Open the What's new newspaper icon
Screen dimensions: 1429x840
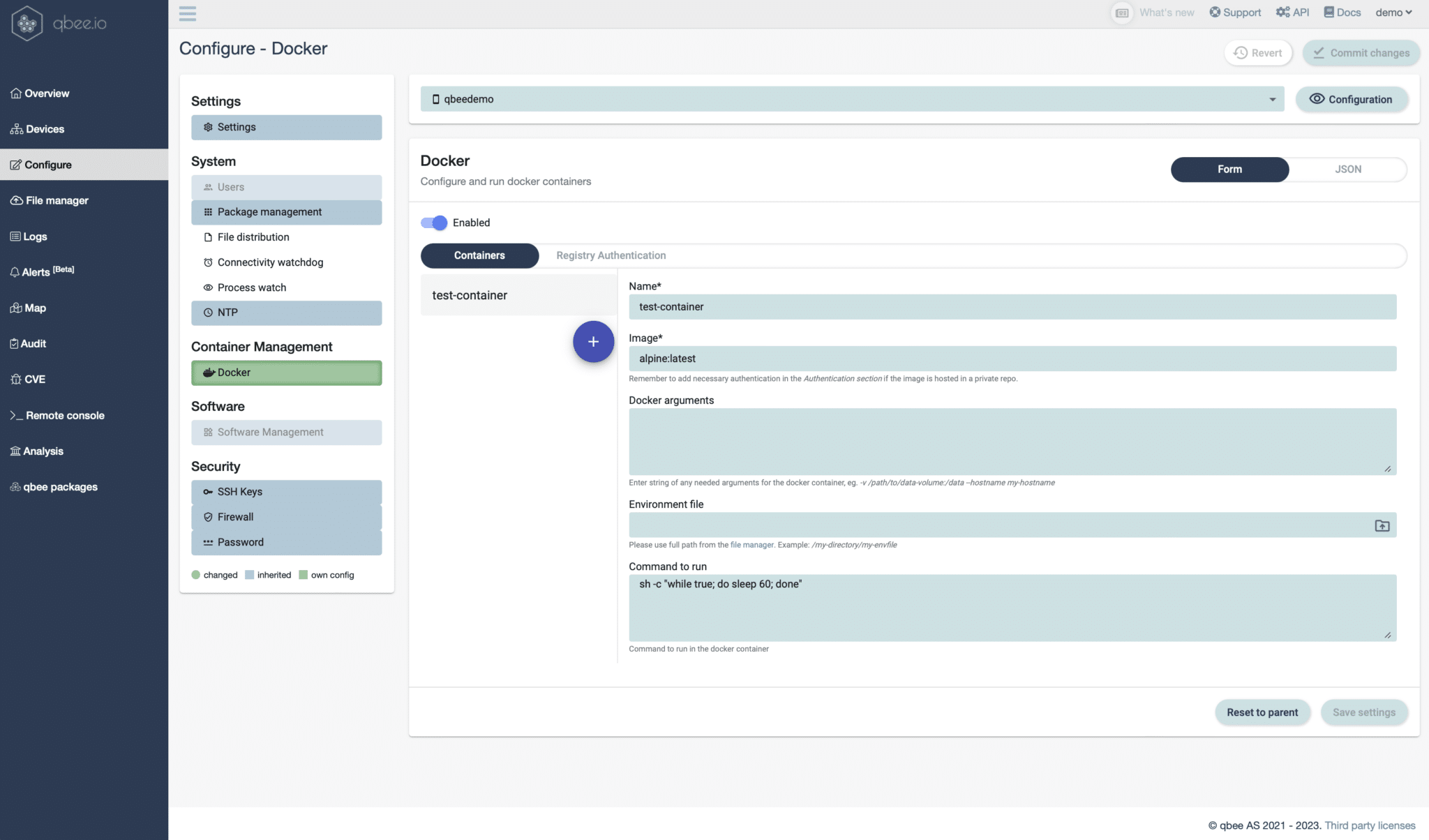pos(1121,13)
